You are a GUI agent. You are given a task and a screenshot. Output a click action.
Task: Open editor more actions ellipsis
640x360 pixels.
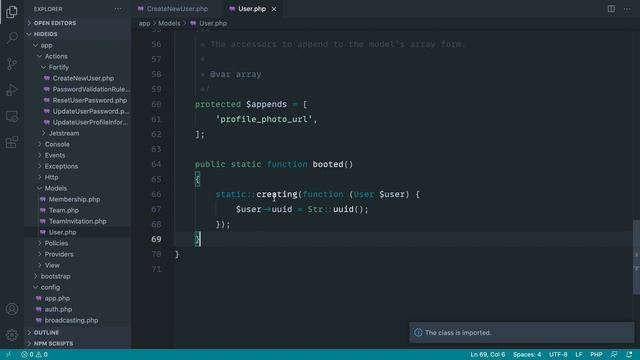627,9
